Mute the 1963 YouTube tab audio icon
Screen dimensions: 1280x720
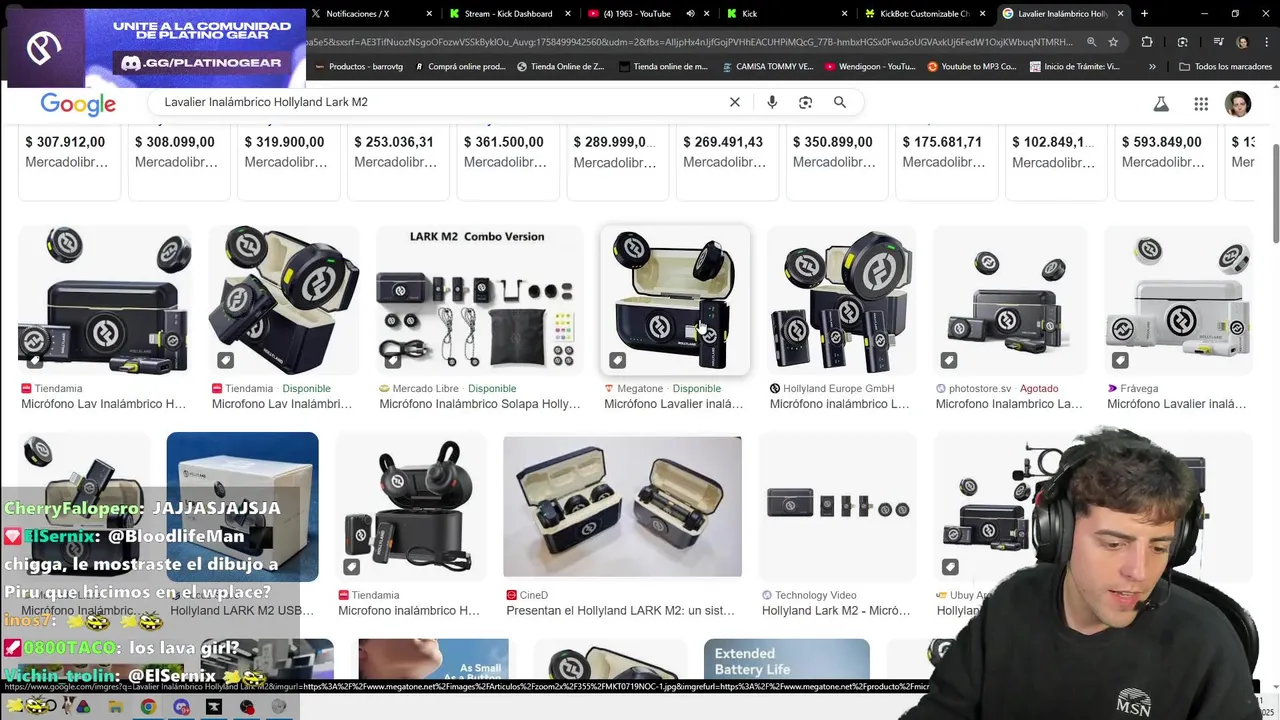click(x=691, y=14)
